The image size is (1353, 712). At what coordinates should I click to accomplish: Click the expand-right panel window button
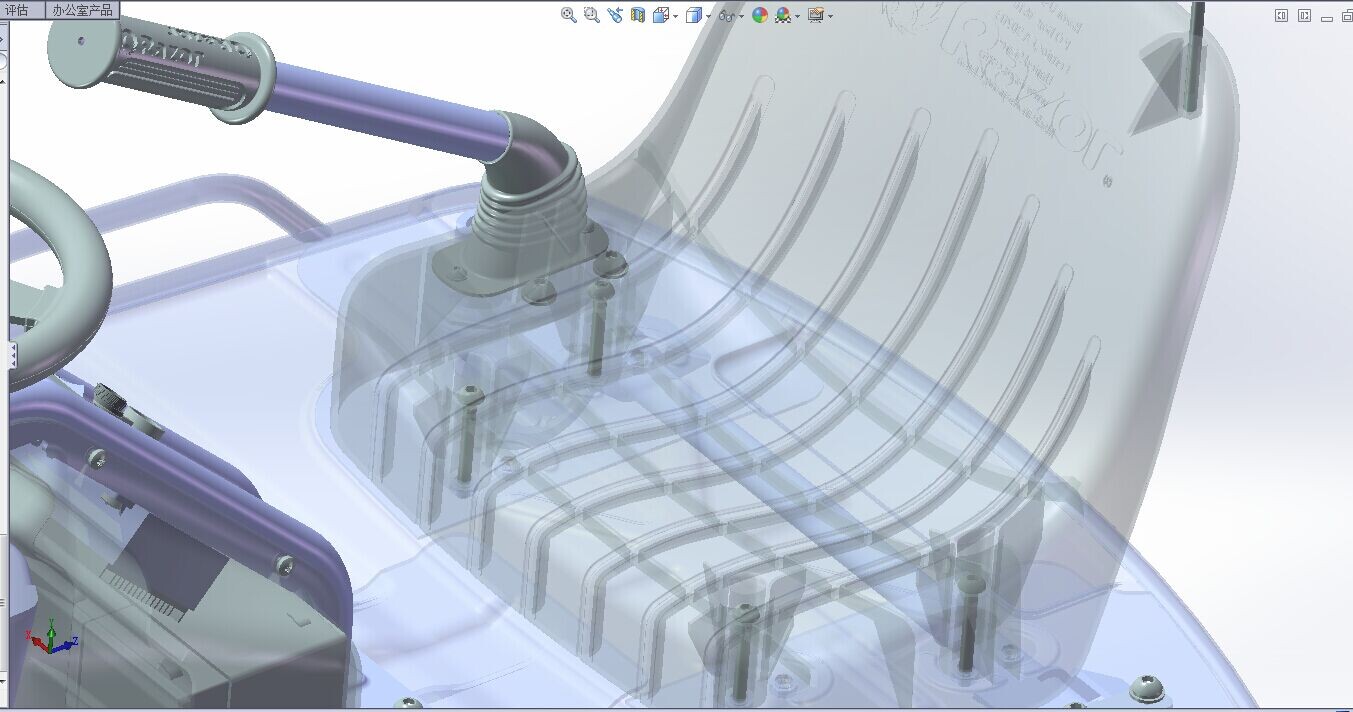[x=1304, y=15]
